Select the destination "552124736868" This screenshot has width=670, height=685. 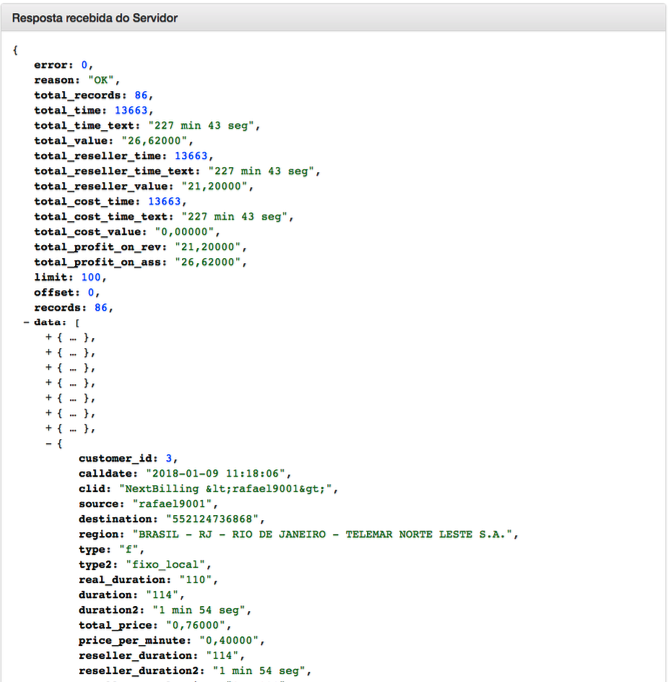(x=212, y=519)
